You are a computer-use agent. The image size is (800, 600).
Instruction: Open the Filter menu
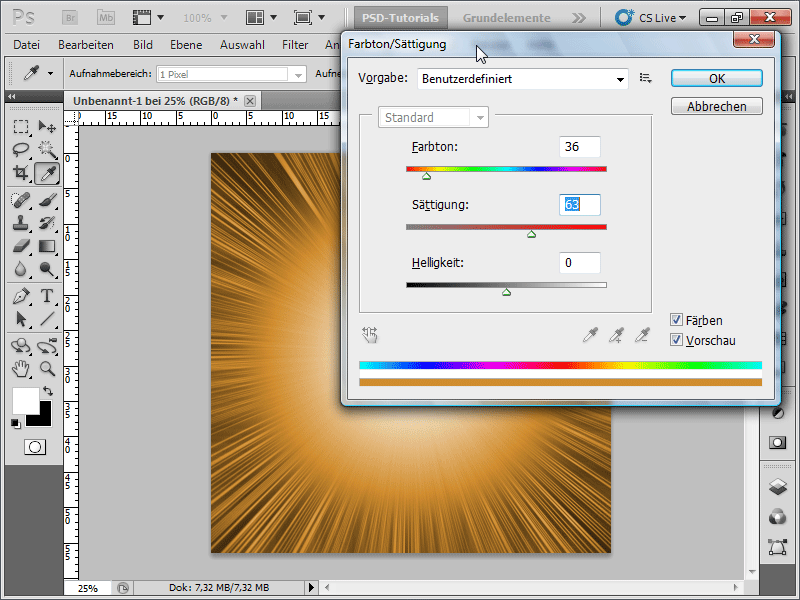(x=295, y=45)
